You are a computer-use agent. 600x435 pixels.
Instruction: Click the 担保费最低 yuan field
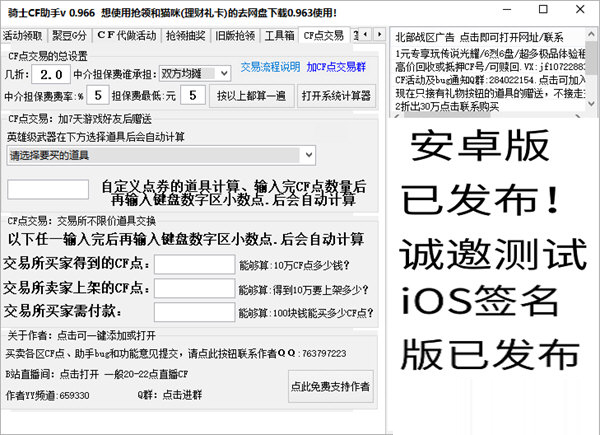tap(192, 95)
